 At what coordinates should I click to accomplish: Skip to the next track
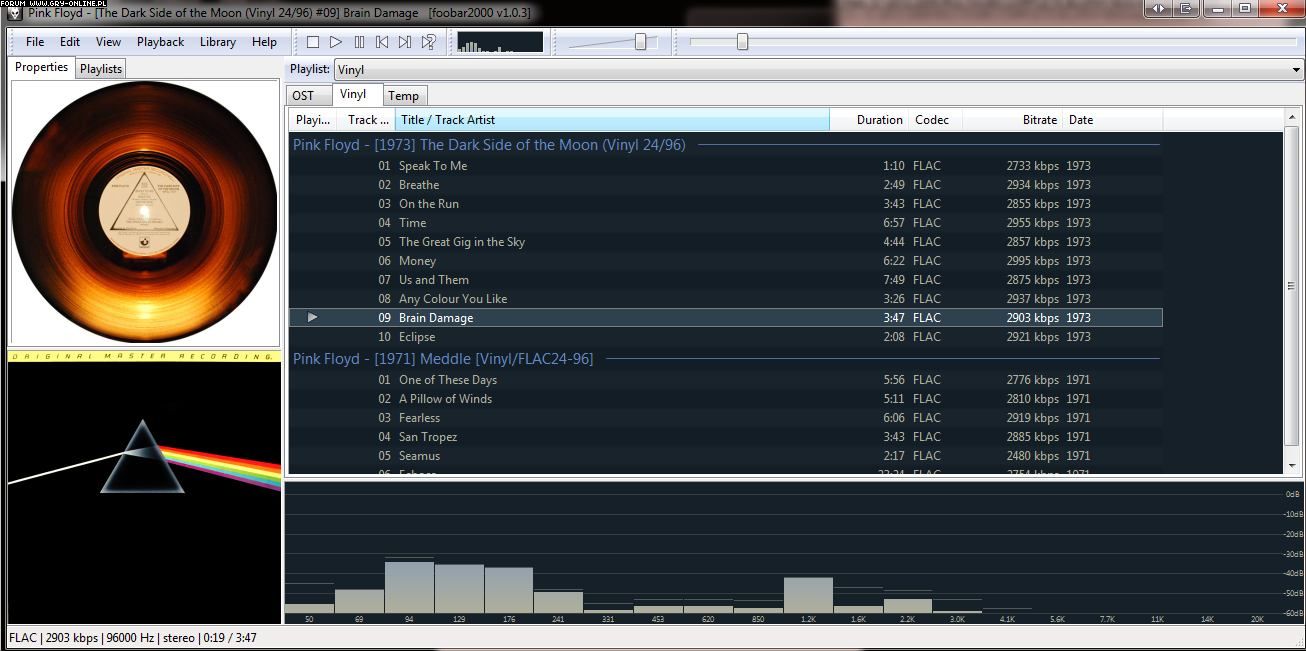[405, 42]
